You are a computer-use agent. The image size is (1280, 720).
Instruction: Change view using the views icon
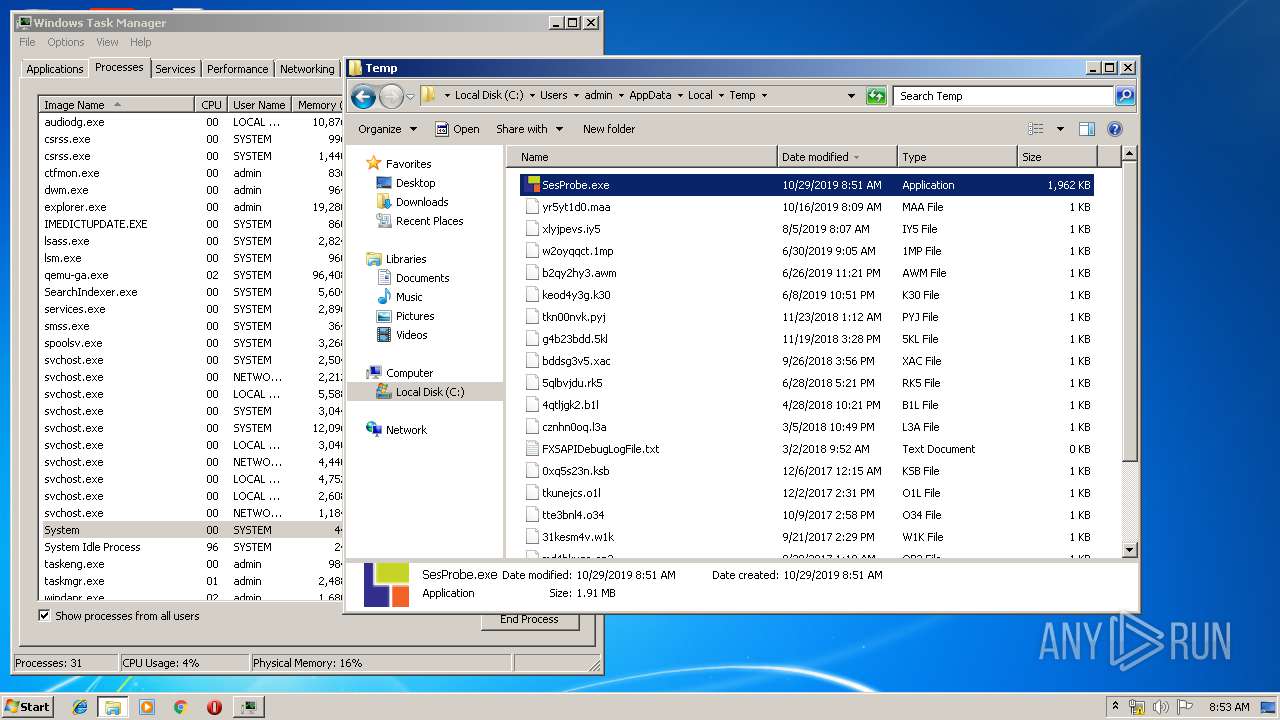pos(1036,129)
